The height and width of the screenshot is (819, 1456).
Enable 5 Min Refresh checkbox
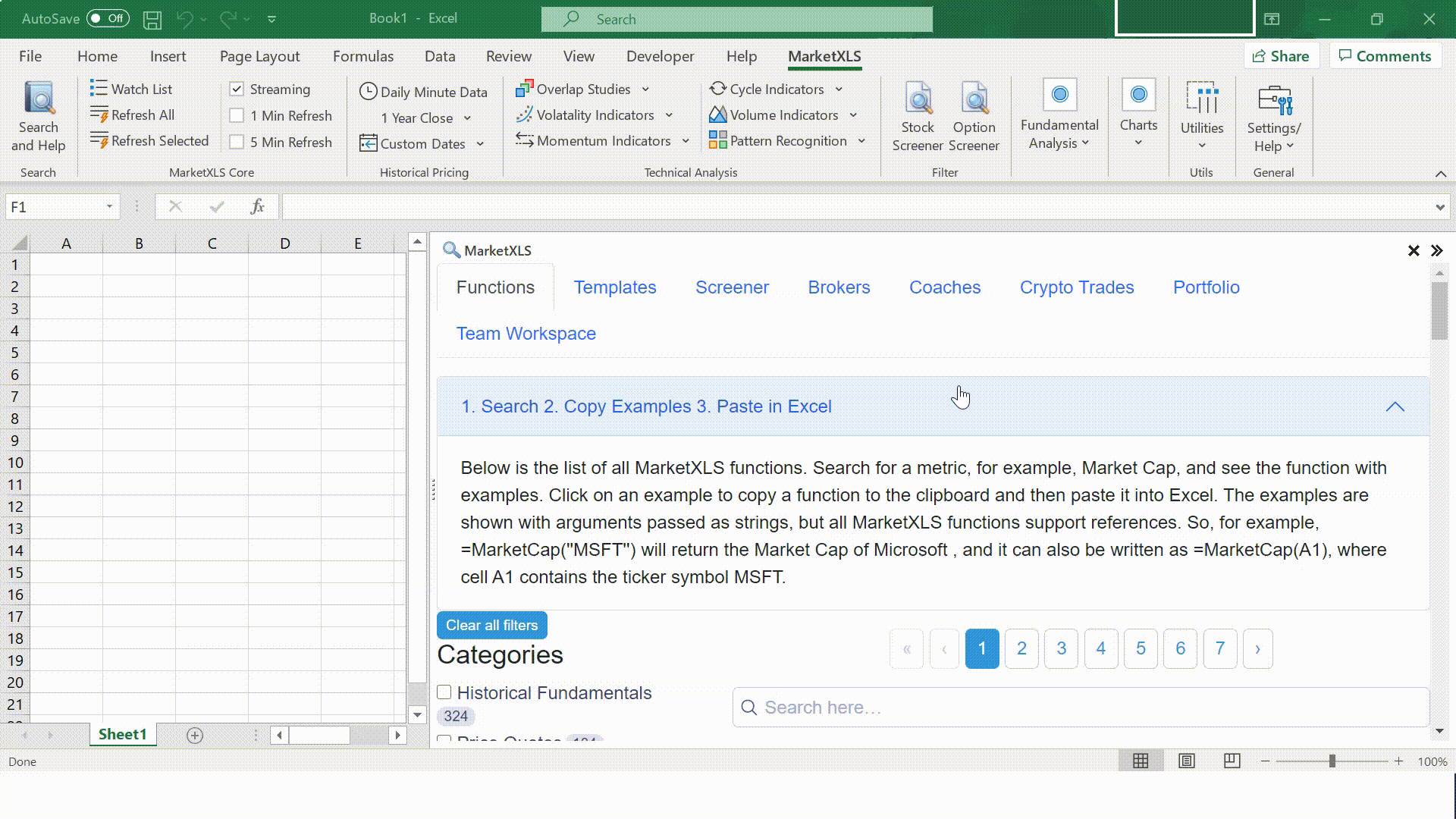click(237, 142)
